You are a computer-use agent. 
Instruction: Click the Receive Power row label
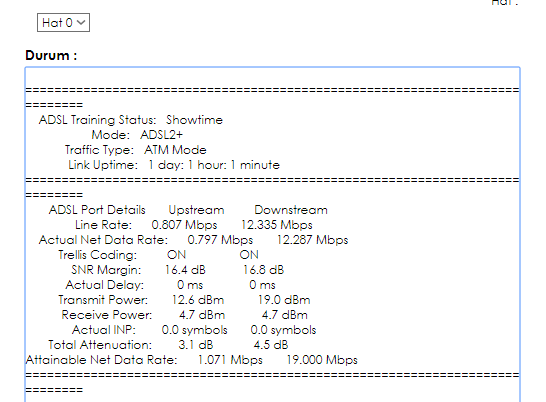click(107, 315)
